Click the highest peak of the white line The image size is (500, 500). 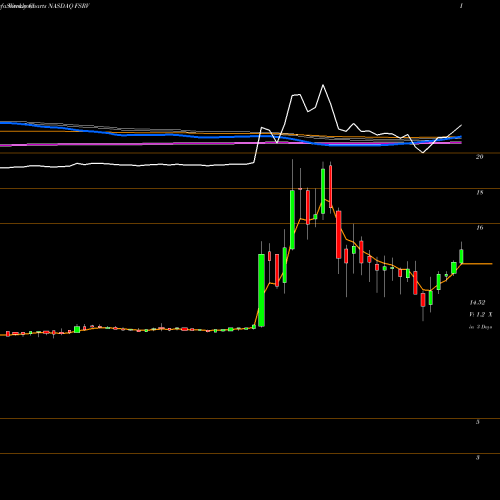pos(323,85)
